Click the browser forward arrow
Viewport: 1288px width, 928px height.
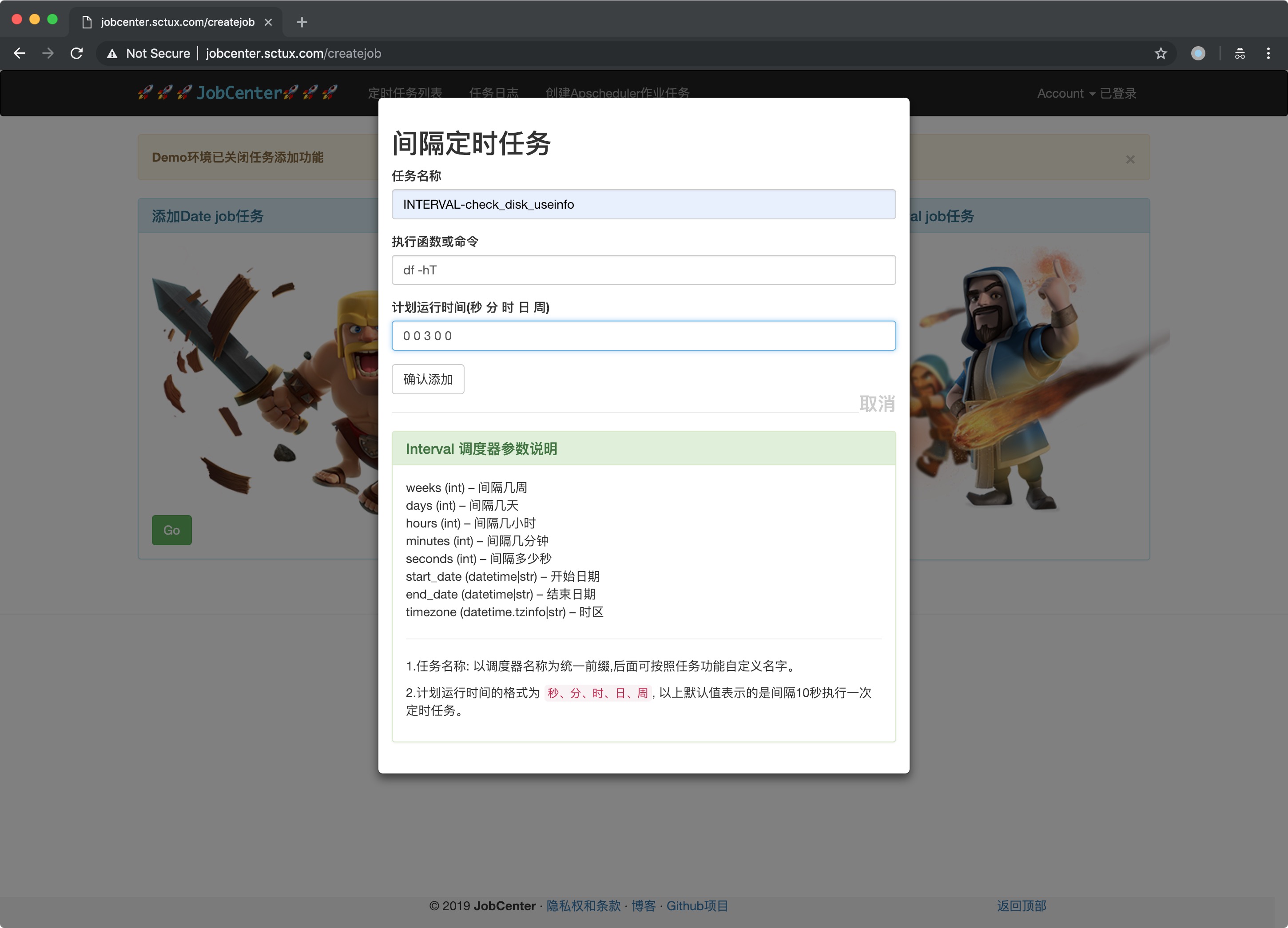[x=48, y=53]
